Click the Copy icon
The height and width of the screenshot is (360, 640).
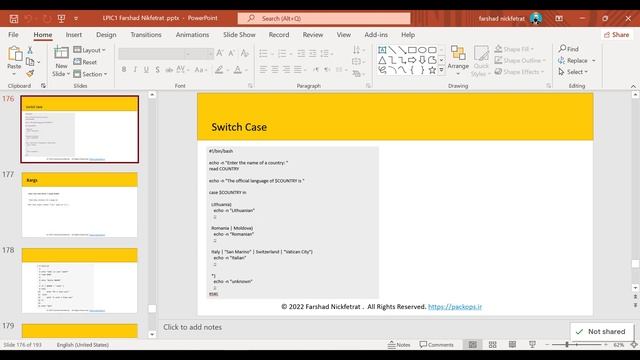click(30, 62)
